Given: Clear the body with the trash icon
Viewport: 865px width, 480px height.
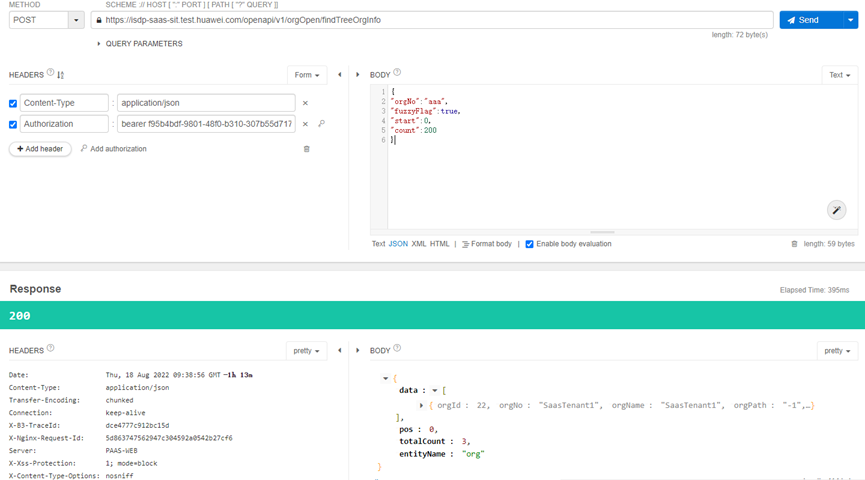Looking at the screenshot, I should click(794, 244).
